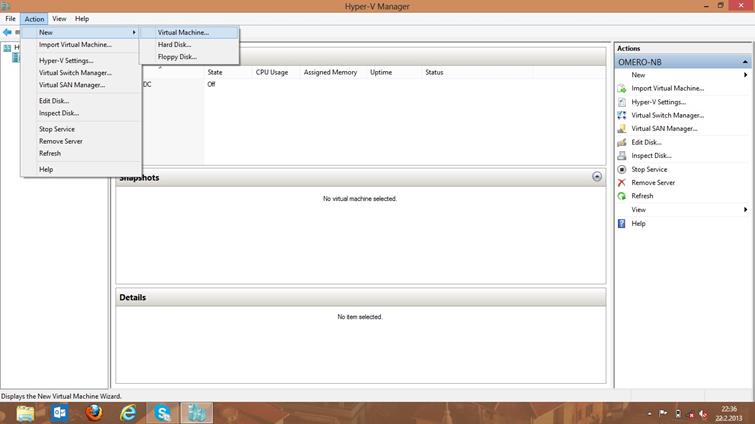Choose Hard Disk... in New submenu
This screenshot has width=755, height=424.
click(189, 44)
